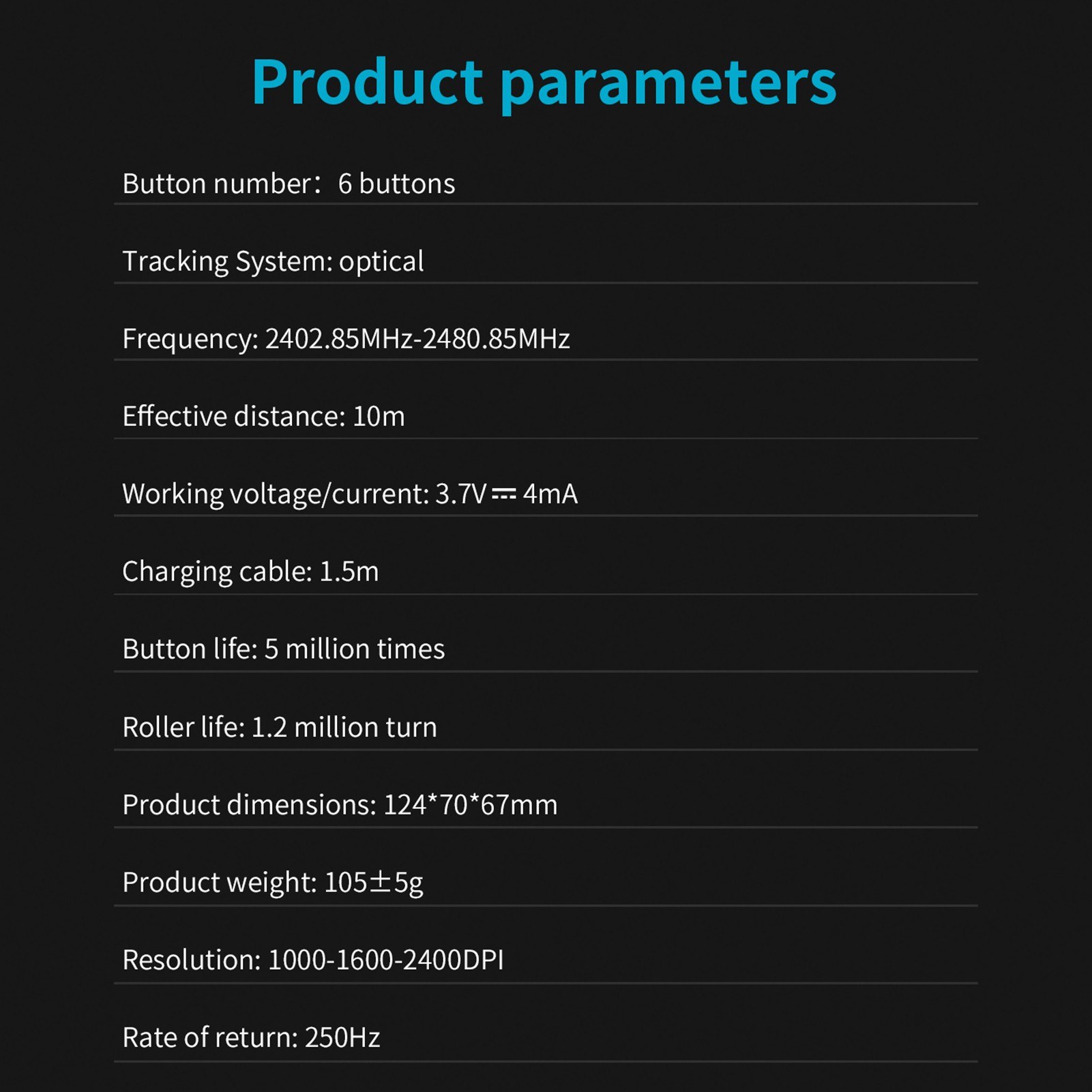This screenshot has width=1092, height=1092.
Task: Click the 250Hz value
Action: [342, 1038]
